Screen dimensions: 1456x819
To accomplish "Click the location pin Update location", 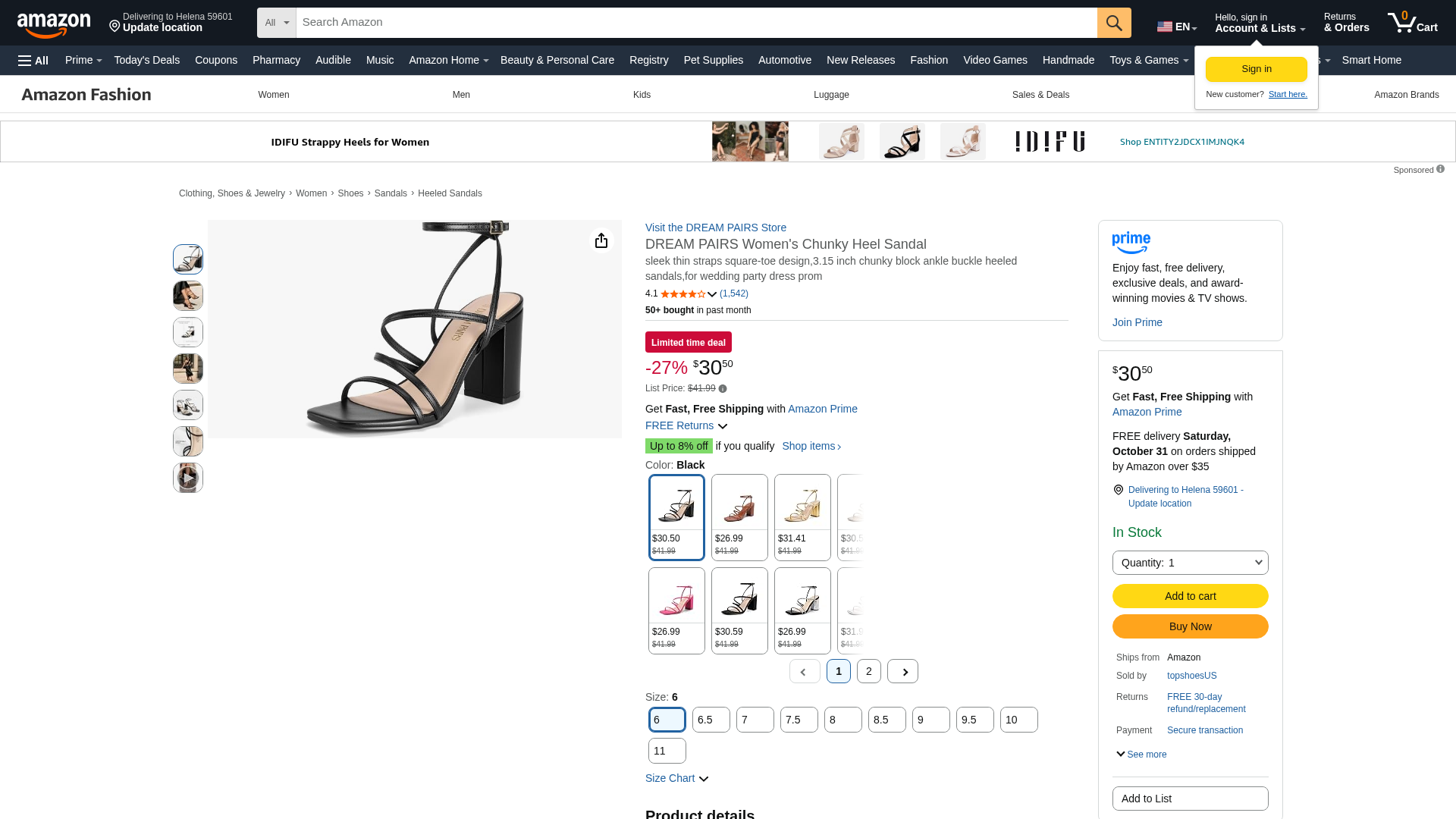I will [x=171, y=22].
